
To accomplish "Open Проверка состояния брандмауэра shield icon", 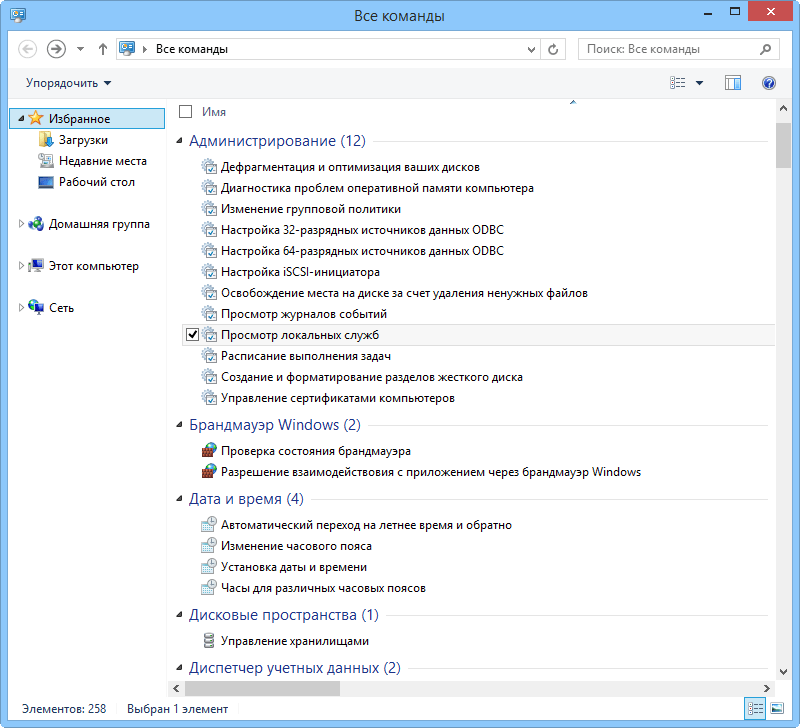I will (209, 449).
